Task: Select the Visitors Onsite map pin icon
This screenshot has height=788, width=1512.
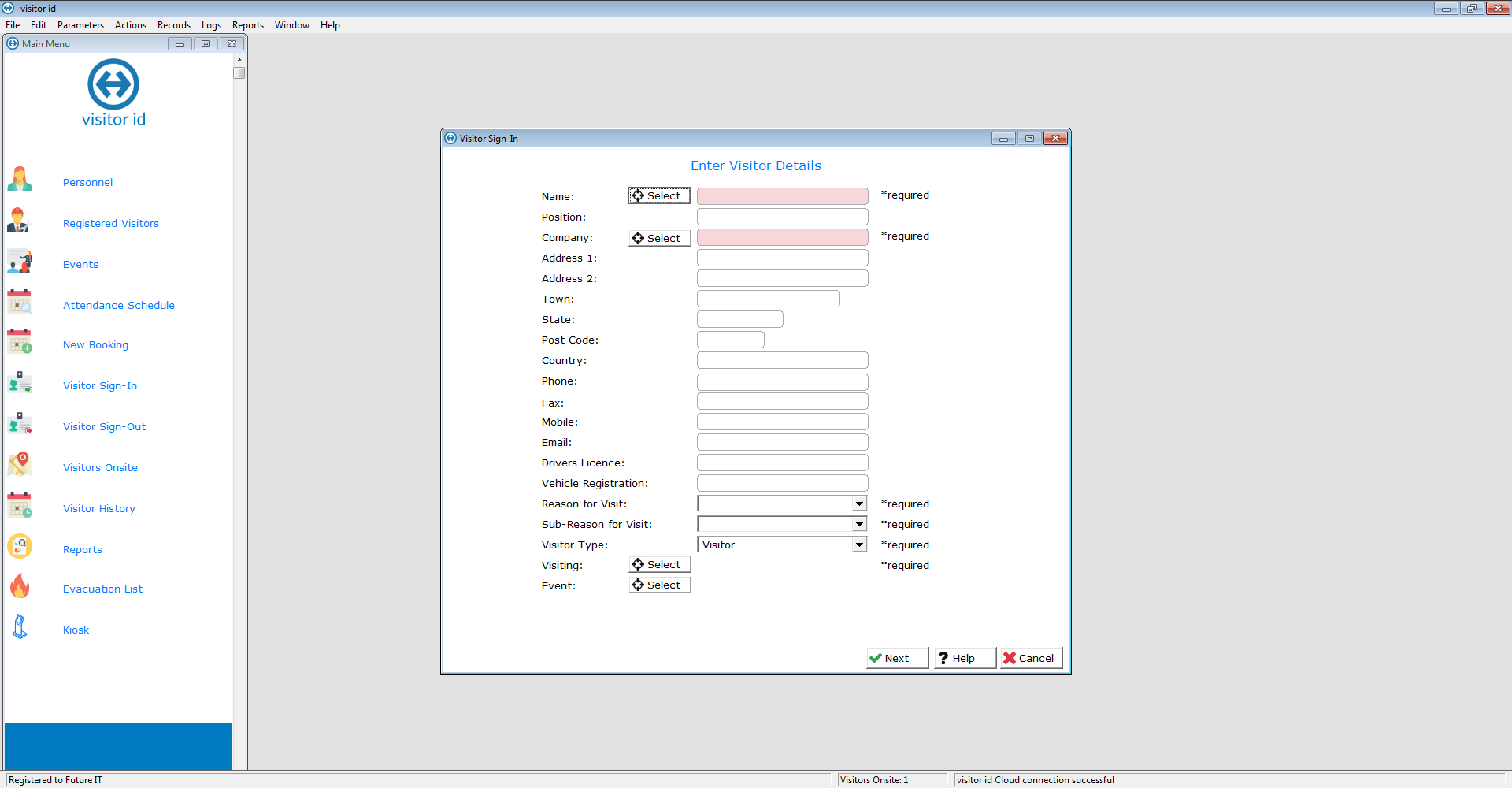Action: click(20, 465)
